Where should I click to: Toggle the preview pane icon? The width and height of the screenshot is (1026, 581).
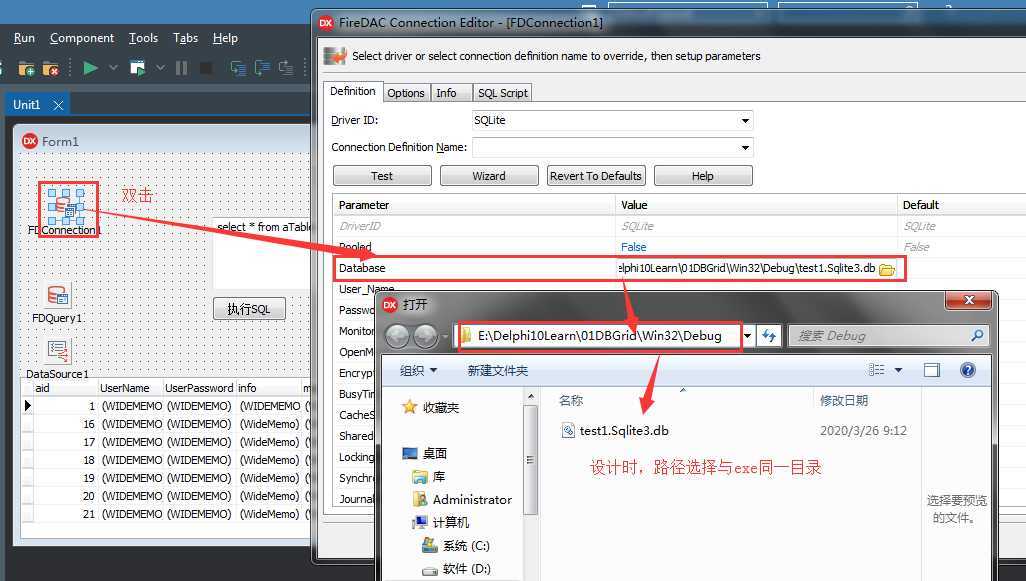point(932,370)
